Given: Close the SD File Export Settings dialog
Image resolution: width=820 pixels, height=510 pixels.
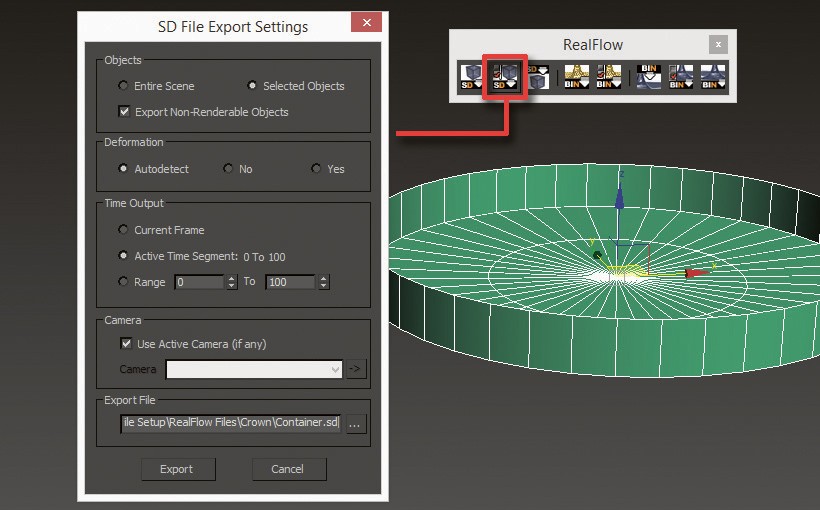Looking at the screenshot, I should pyautogui.click(x=367, y=22).
